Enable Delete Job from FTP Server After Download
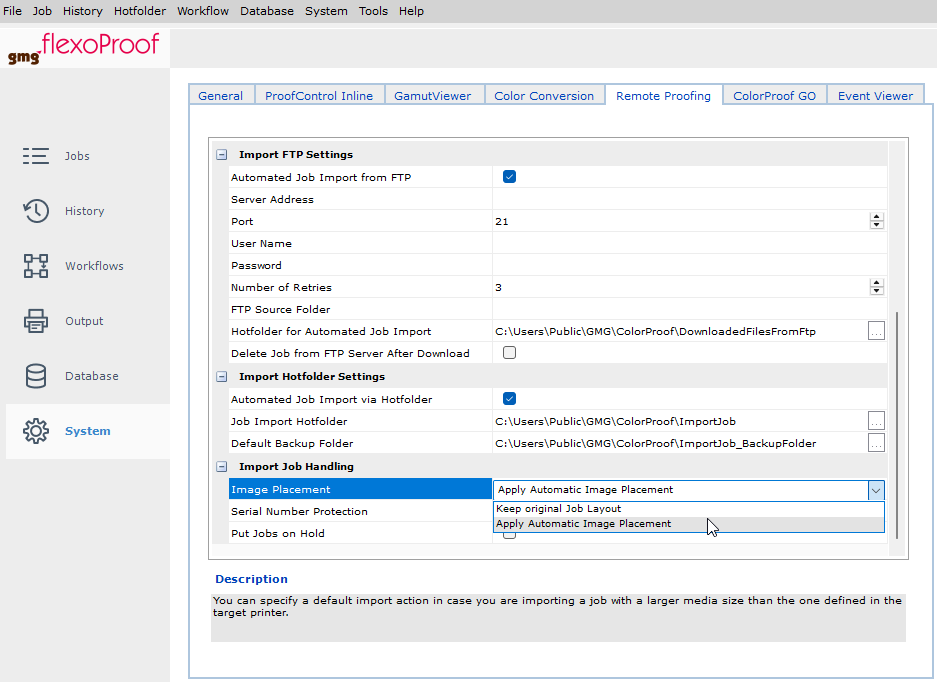This screenshot has height=682, width=937. tap(509, 352)
